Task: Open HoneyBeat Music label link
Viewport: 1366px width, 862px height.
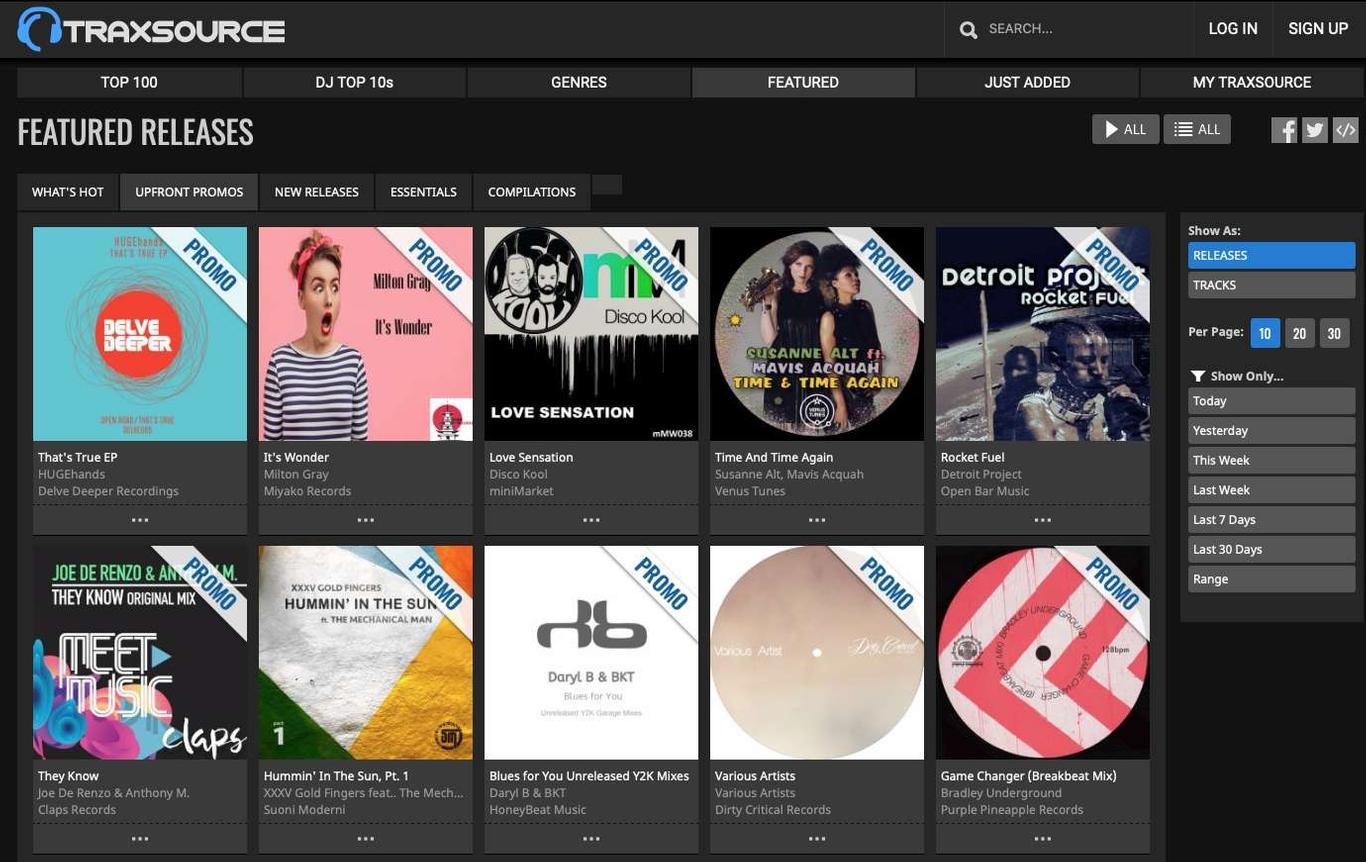Action: coord(538,810)
